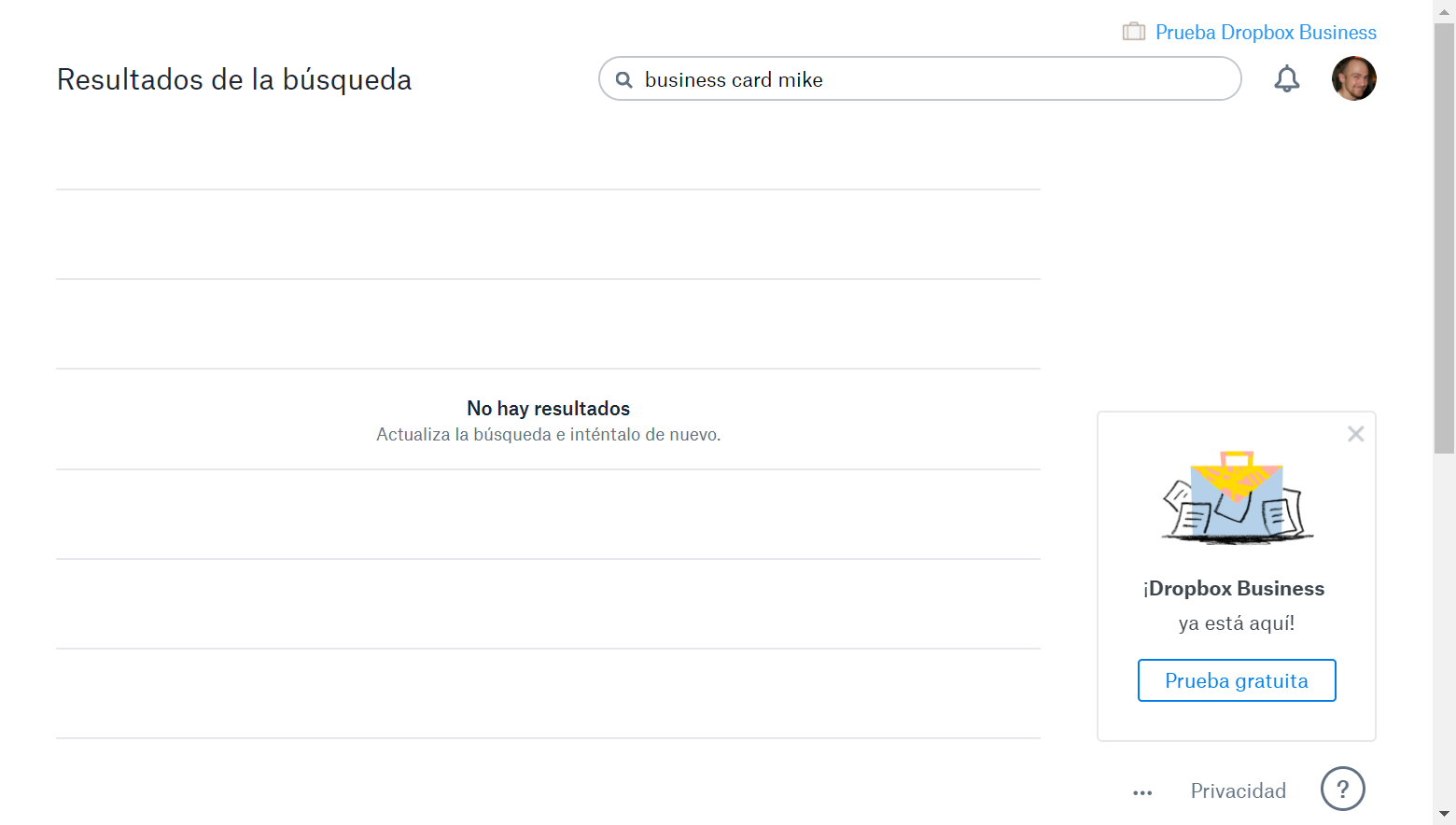Click the ¡Dropbox Business promo title
The width and height of the screenshot is (1456, 825).
pos(1234,589)
